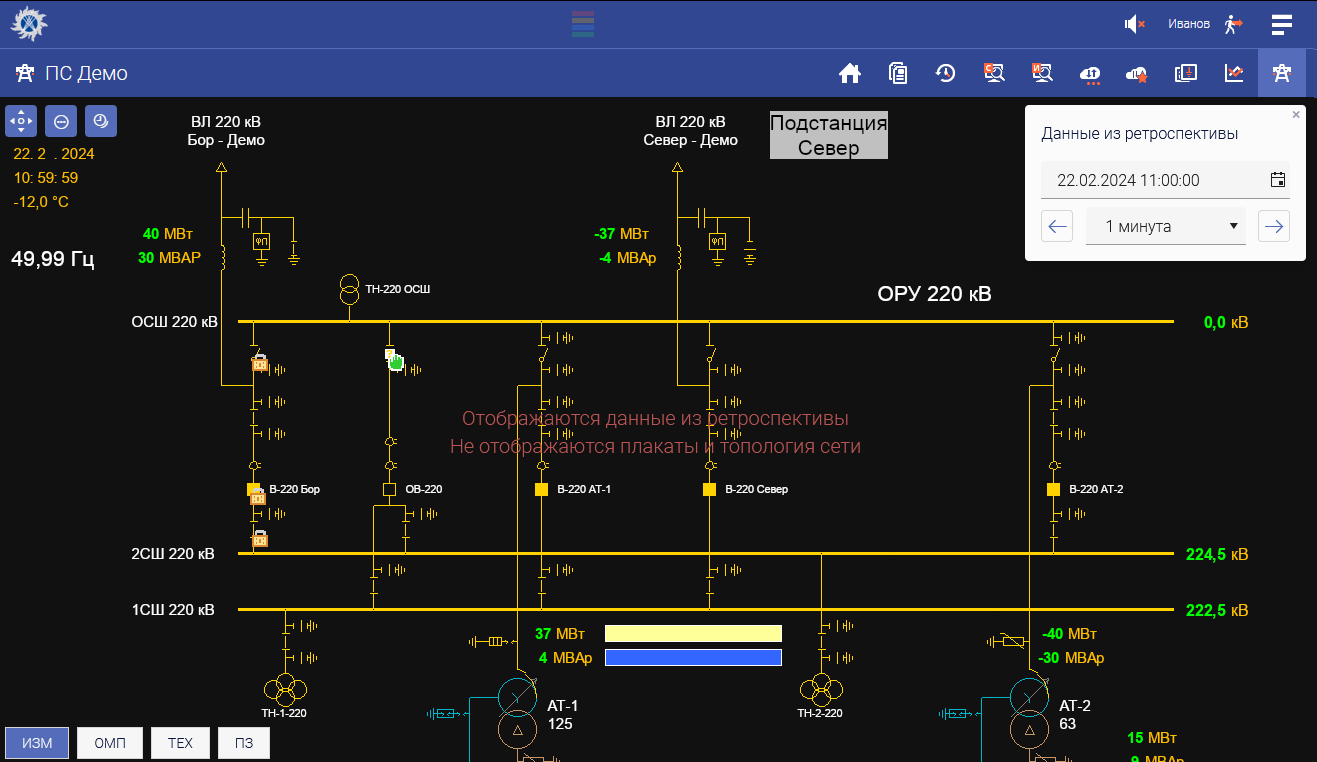Toggle the ОВ-220 breaker square
This screenshot has width=1317, height=762.
coord(389,490)
